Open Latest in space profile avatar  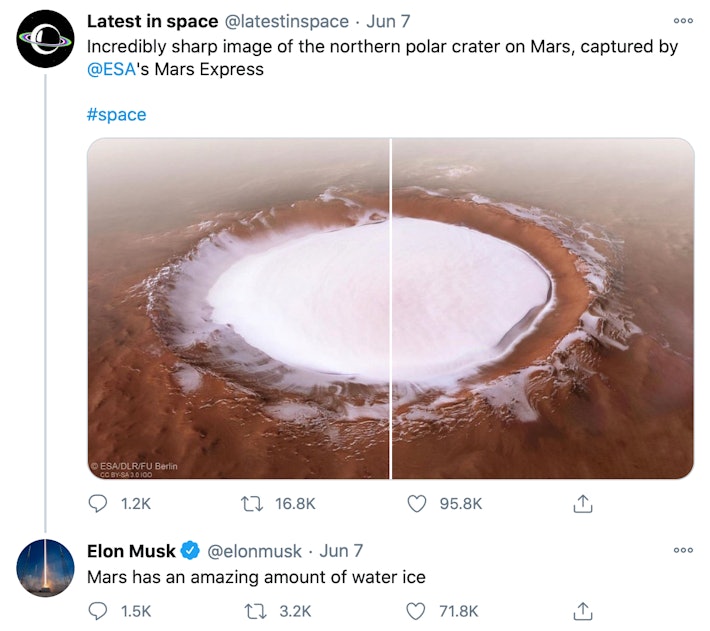(x=44, y=39)
